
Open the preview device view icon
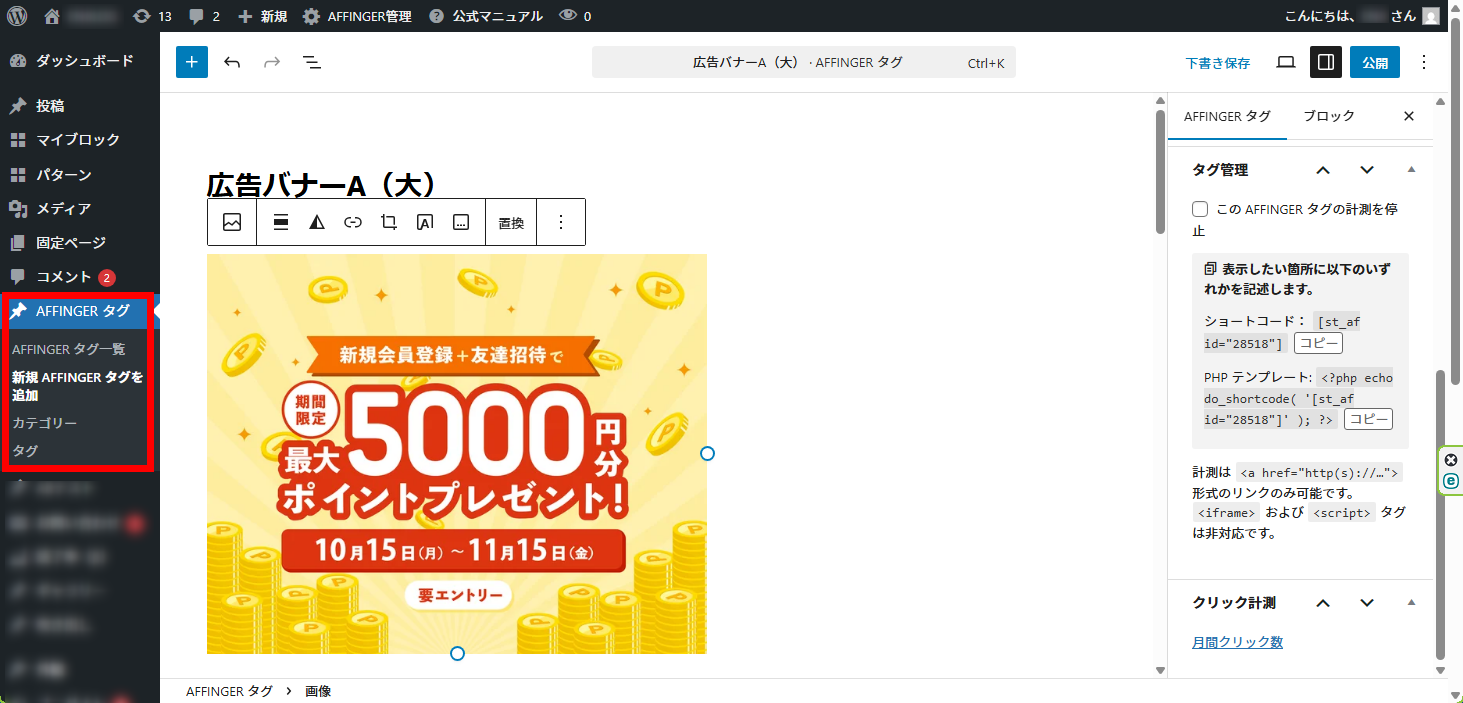coord(1286,62)
